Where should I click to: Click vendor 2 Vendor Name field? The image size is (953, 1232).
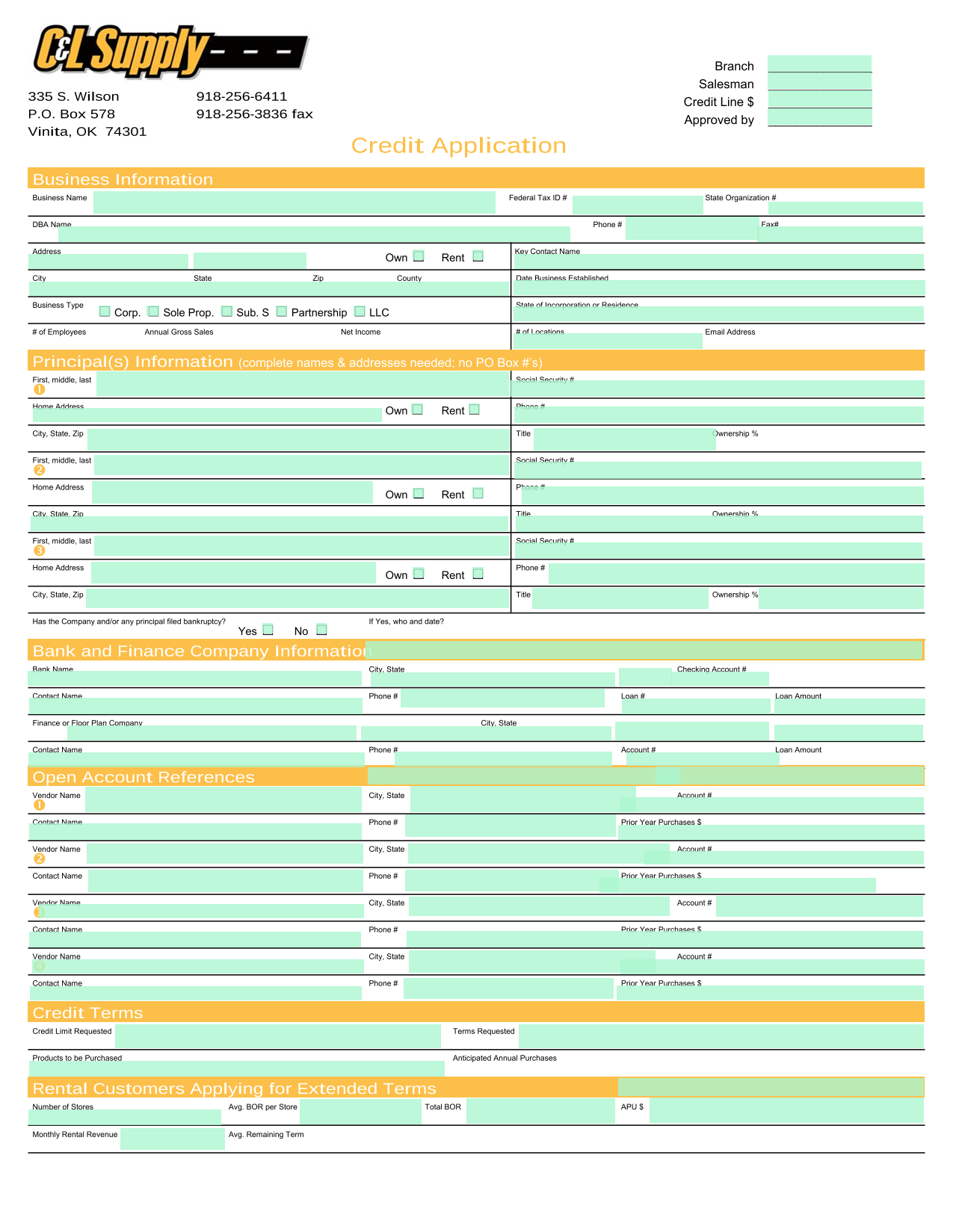click(x=225, y=854)
